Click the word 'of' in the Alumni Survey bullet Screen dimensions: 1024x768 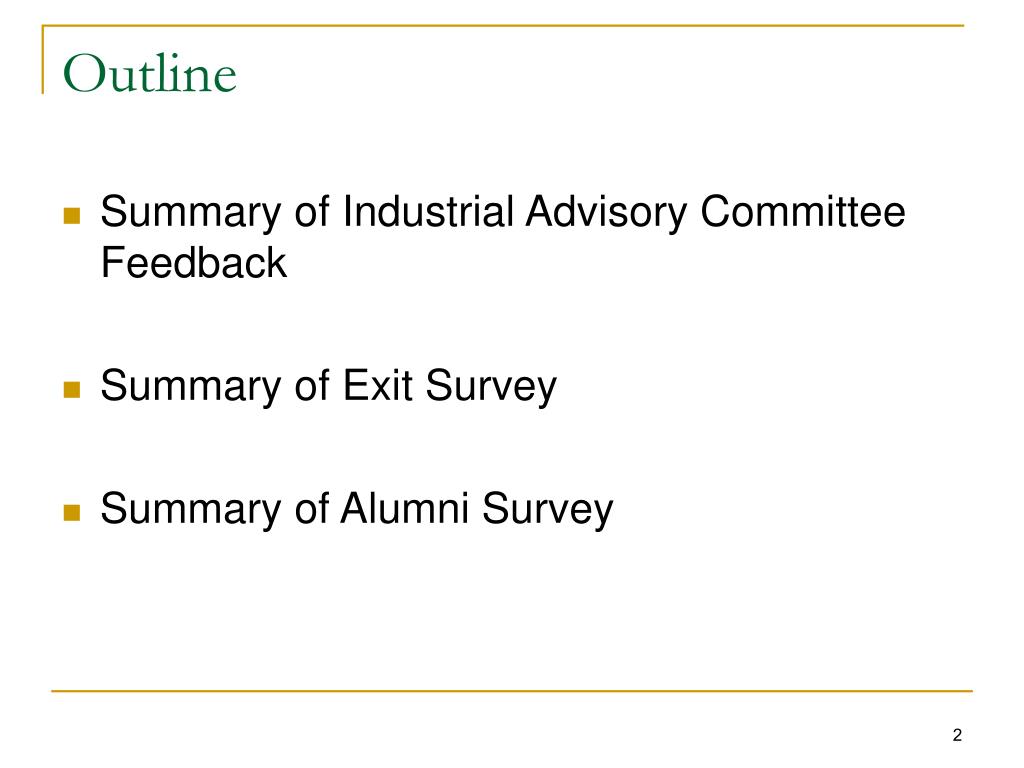(x=312, y=508)
